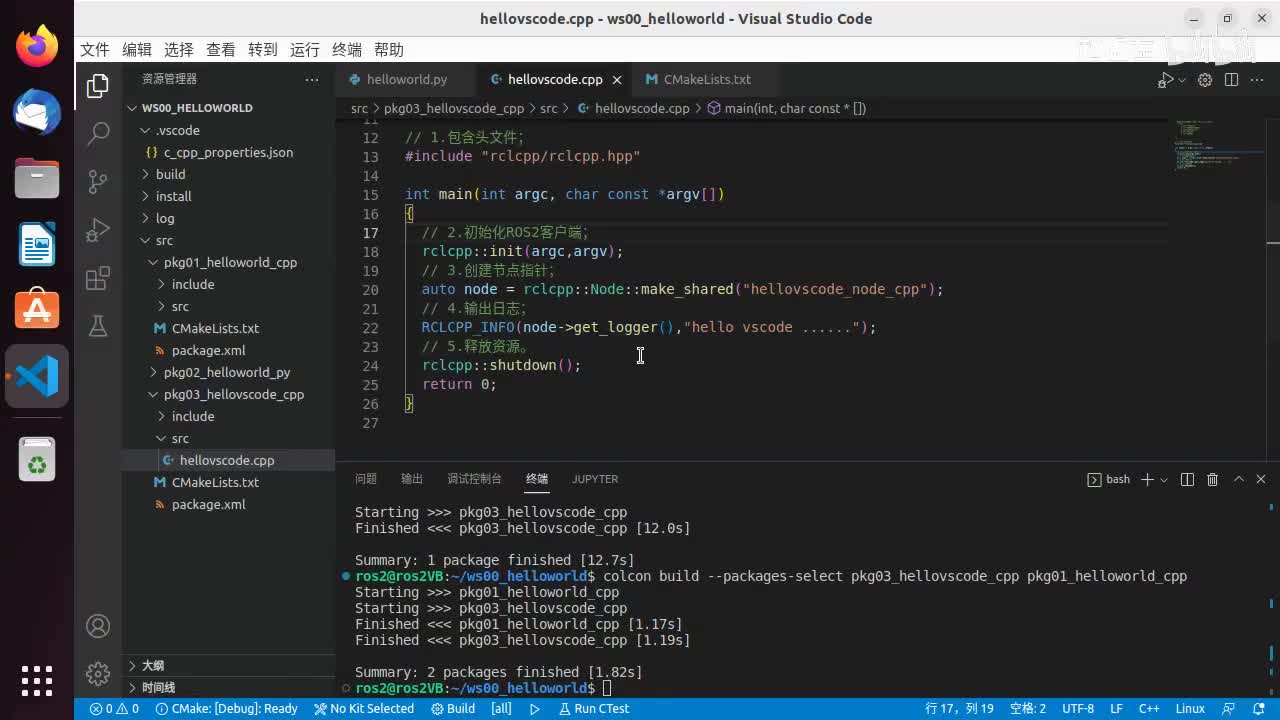Open Run code dropdown arrow in editor toolbar
Image resolution: width=1280 pixels, height=720 pixels.
(1182, 80)
